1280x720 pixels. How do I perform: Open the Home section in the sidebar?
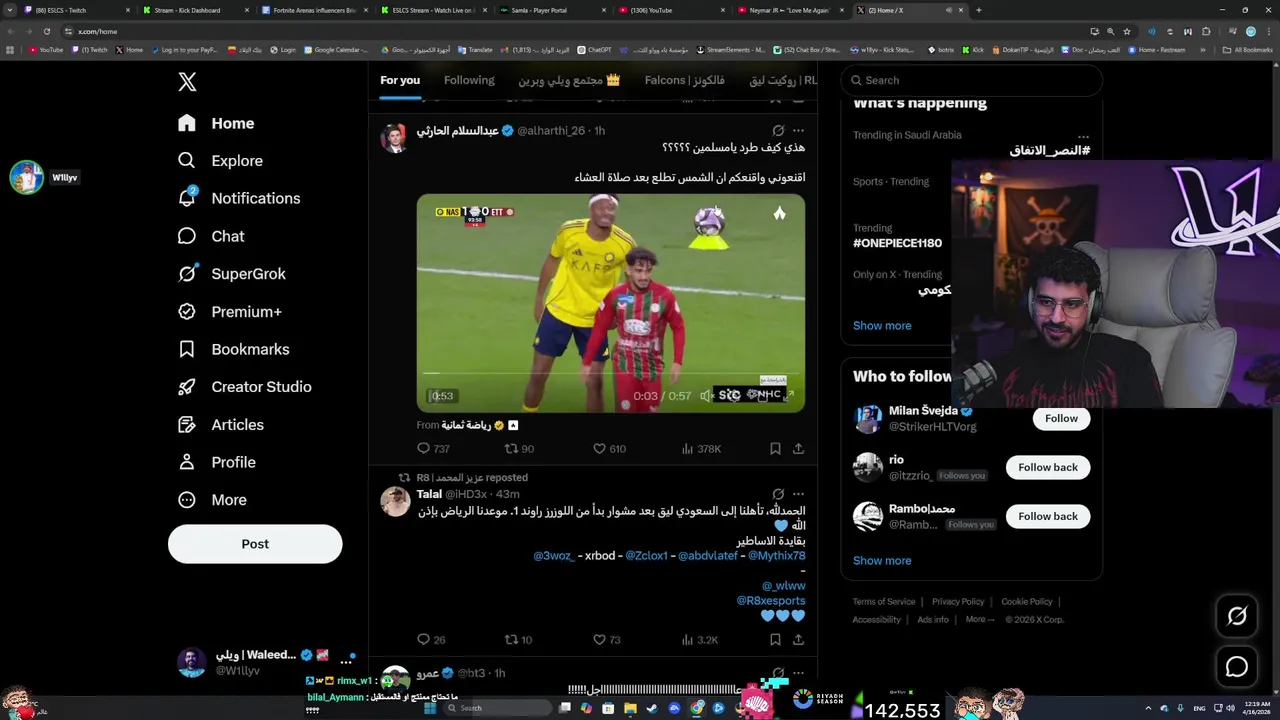216,123
